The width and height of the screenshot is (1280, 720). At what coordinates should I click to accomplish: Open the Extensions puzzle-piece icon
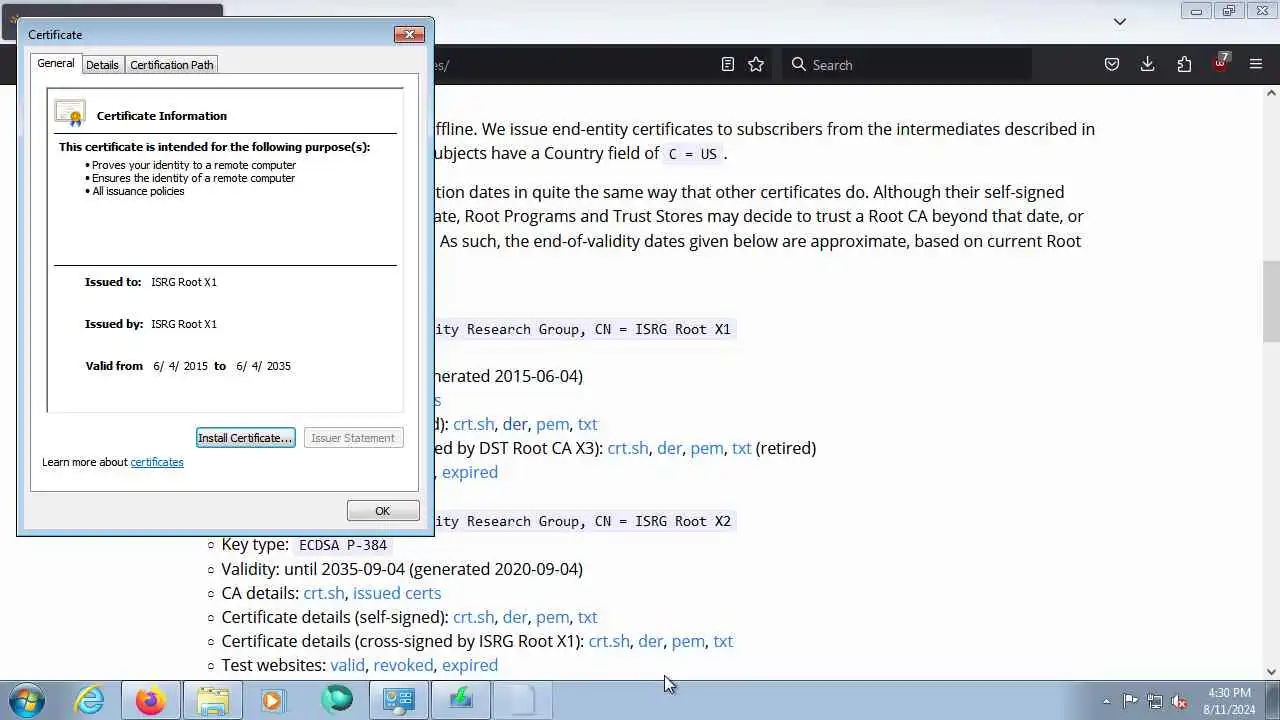(x=1184, y=64)
